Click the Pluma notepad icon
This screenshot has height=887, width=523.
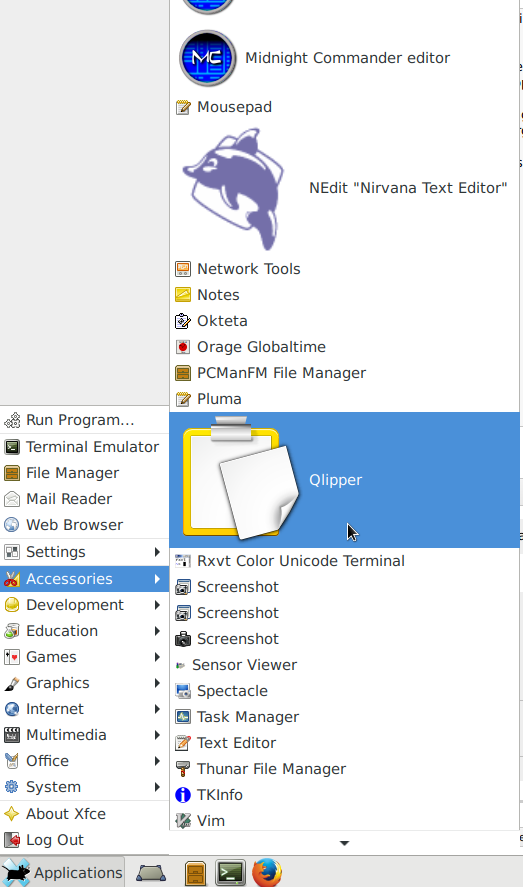click(183, 399)
